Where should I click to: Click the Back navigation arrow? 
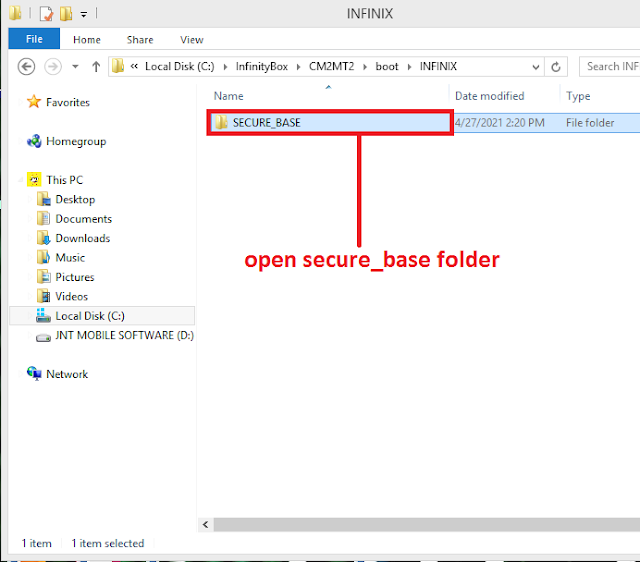pos(27,67)
